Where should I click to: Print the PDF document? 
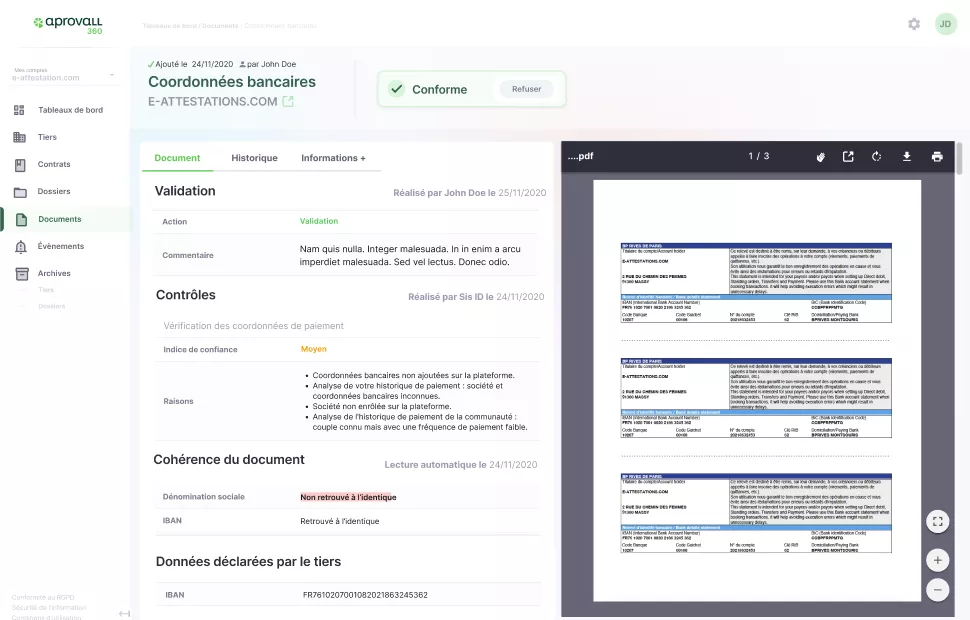point(936,157)
